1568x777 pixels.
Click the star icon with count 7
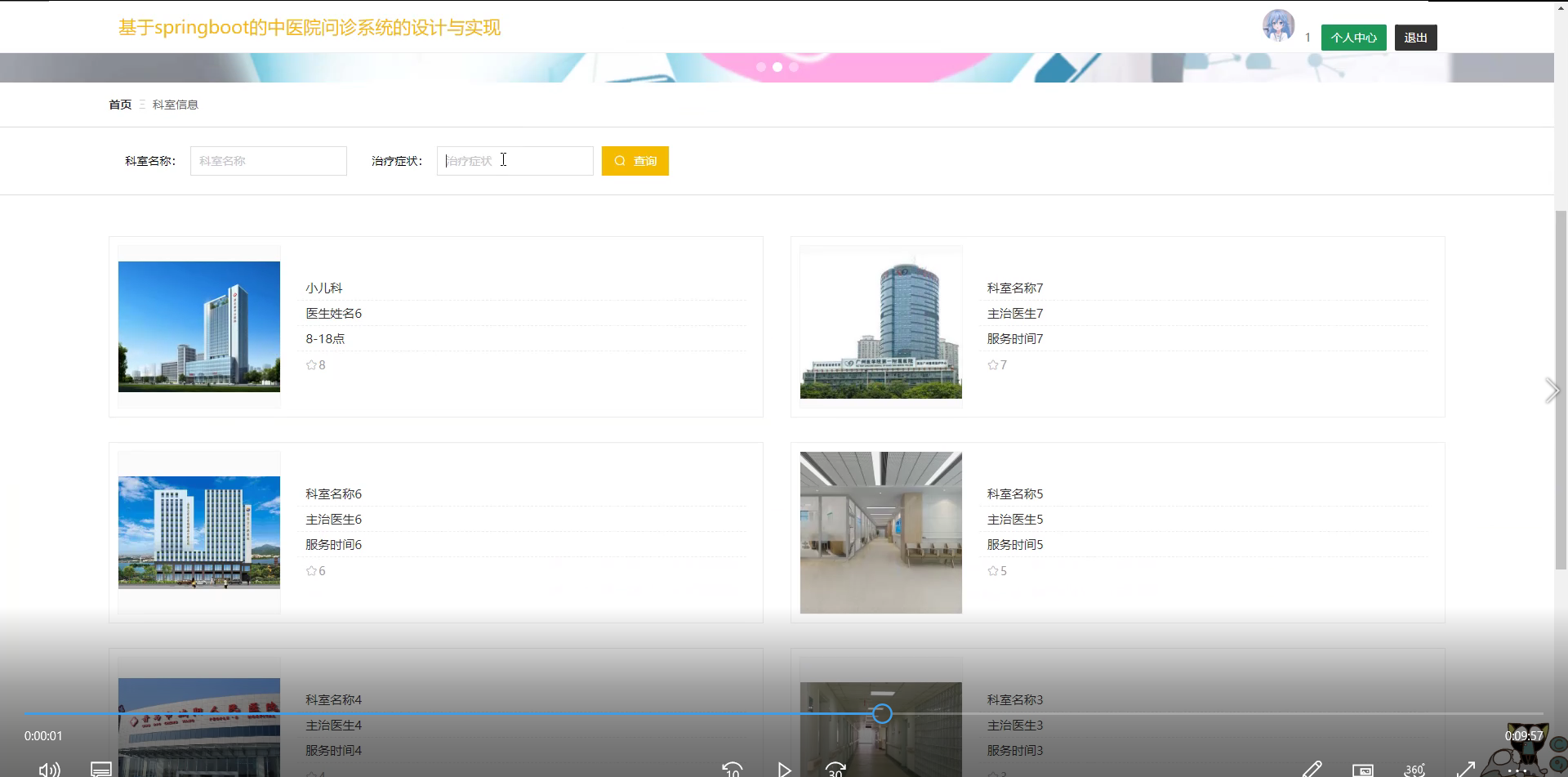point(993,365)
